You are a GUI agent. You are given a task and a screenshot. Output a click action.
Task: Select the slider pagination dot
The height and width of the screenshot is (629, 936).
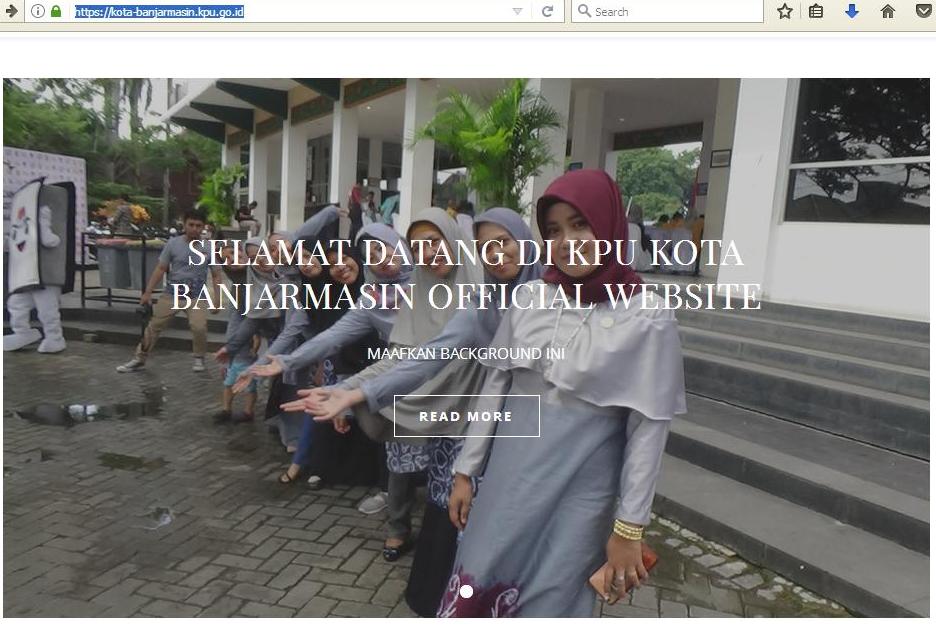(x=467, y=591)
